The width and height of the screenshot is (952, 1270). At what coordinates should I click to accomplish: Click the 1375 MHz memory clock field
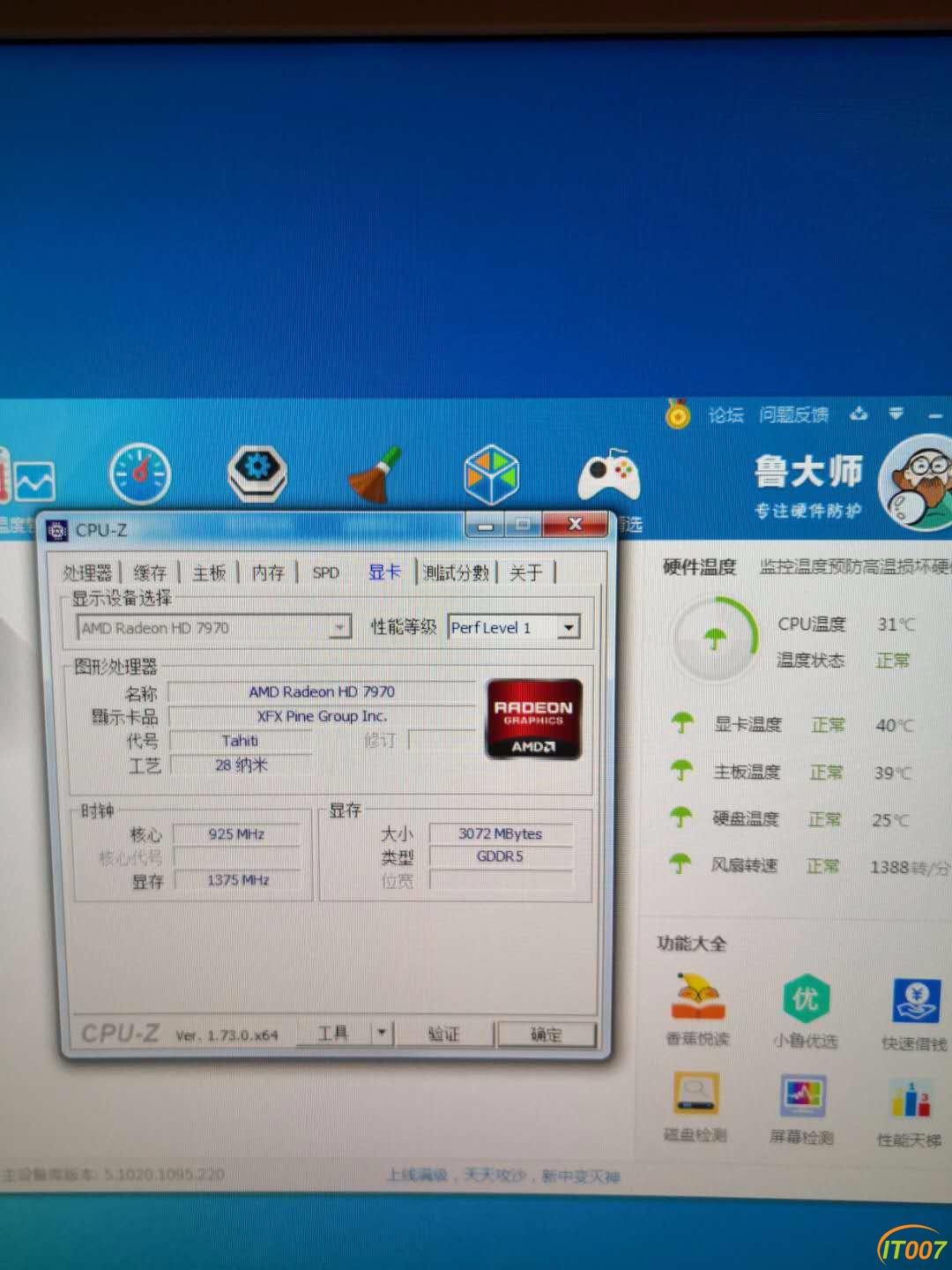[237, 880]
